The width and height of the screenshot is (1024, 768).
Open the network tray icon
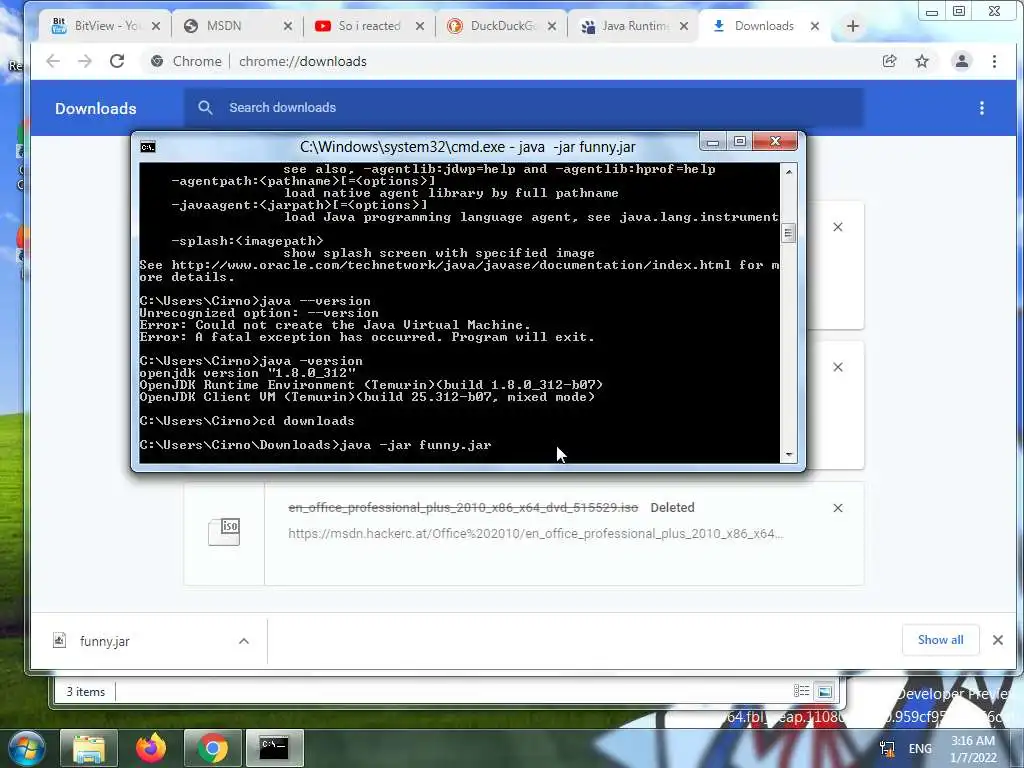point(887,749)
